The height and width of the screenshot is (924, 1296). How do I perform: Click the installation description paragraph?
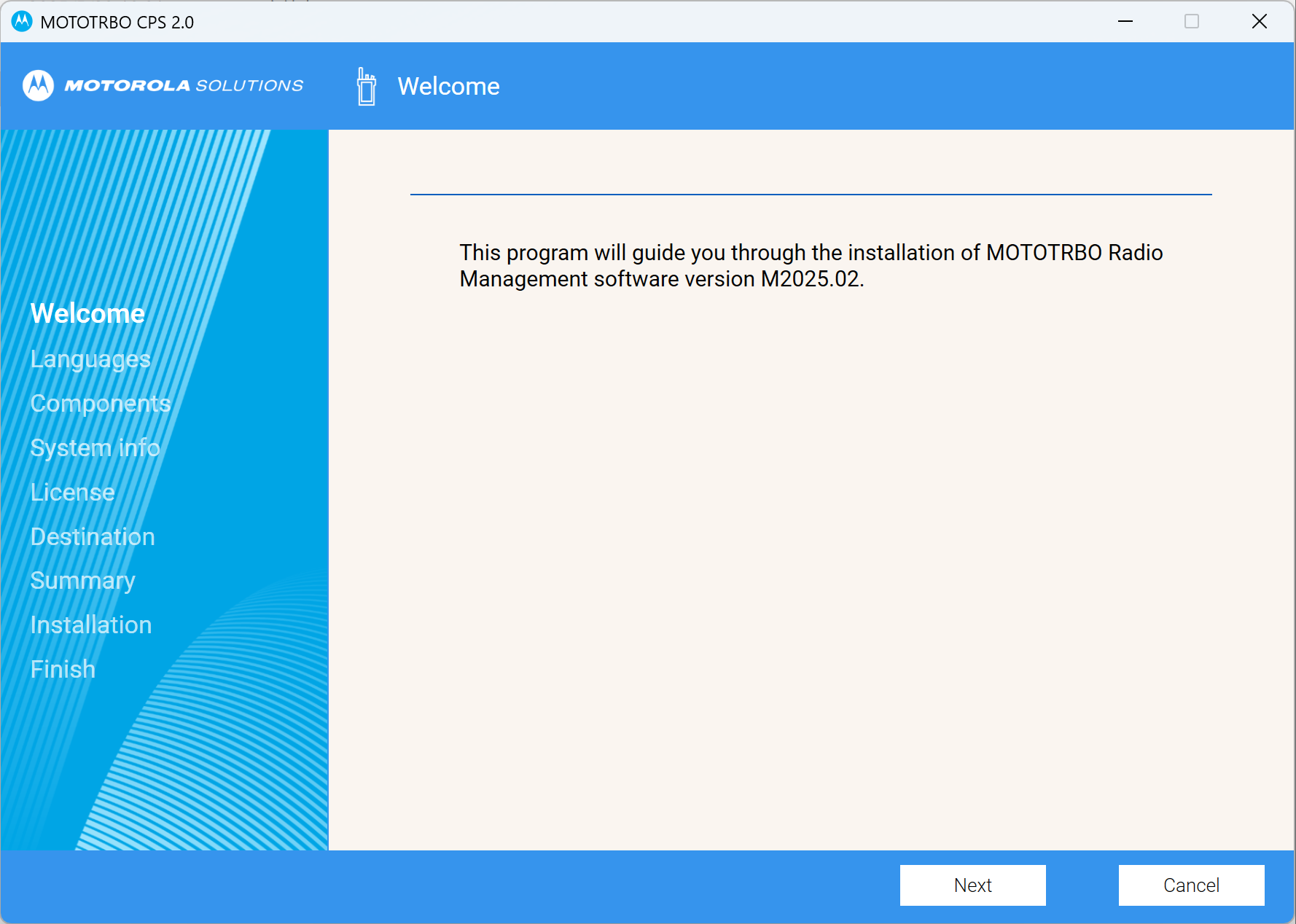pos(811,266)
